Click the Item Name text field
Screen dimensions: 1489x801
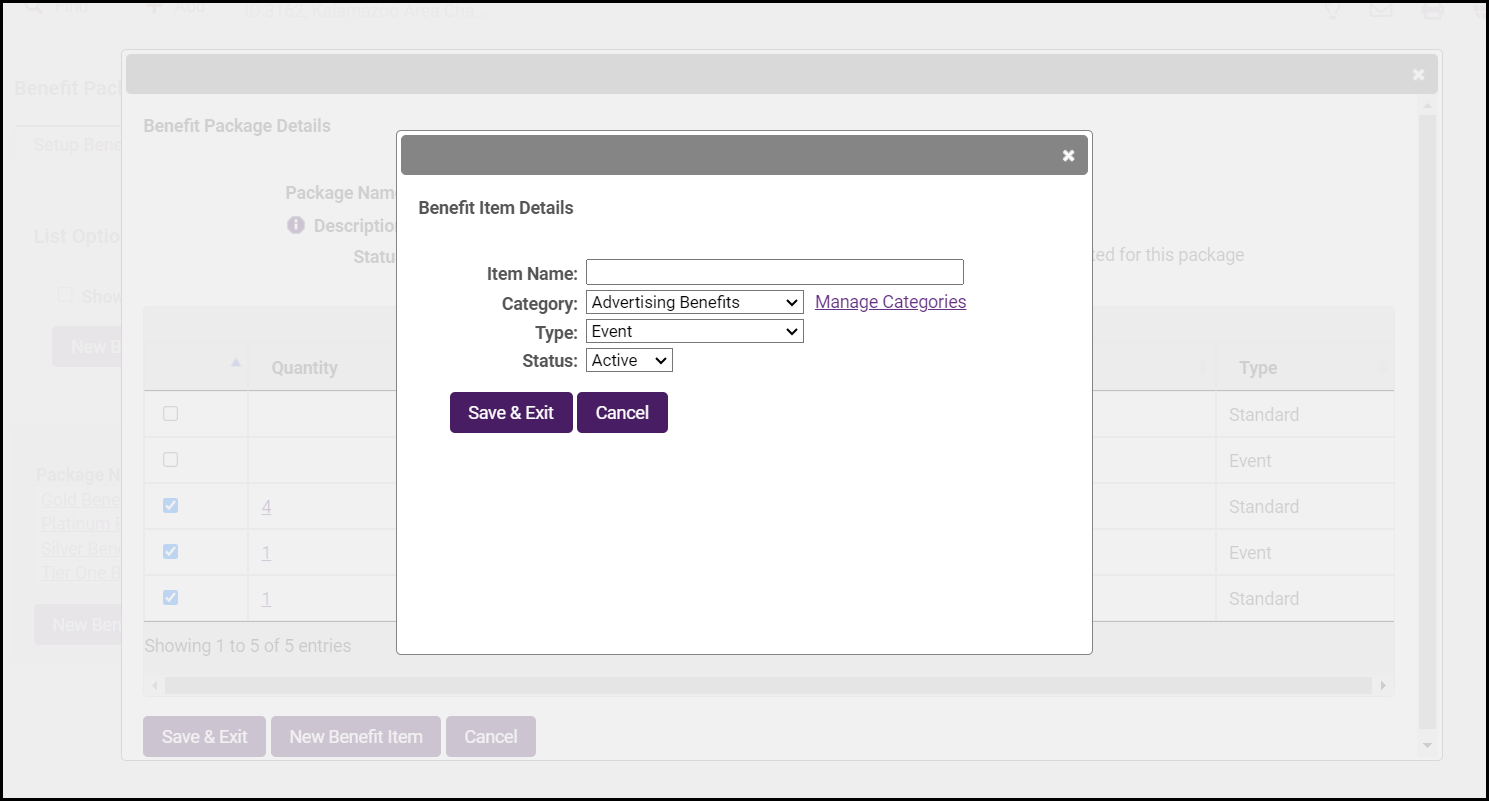[774, 272]
